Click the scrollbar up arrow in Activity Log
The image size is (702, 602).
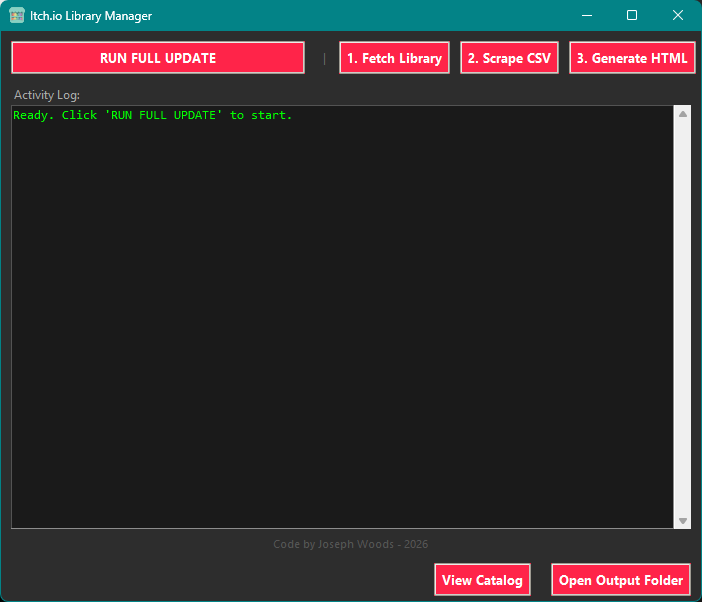(x=683, y=114)
